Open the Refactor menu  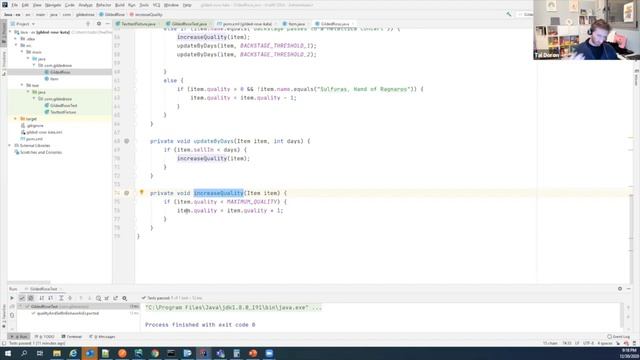coord(103,5)
